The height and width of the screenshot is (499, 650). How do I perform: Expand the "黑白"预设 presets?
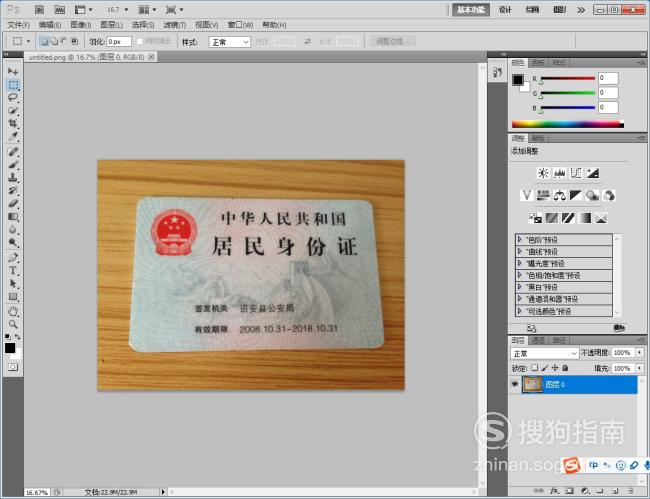tap(519, 287)
